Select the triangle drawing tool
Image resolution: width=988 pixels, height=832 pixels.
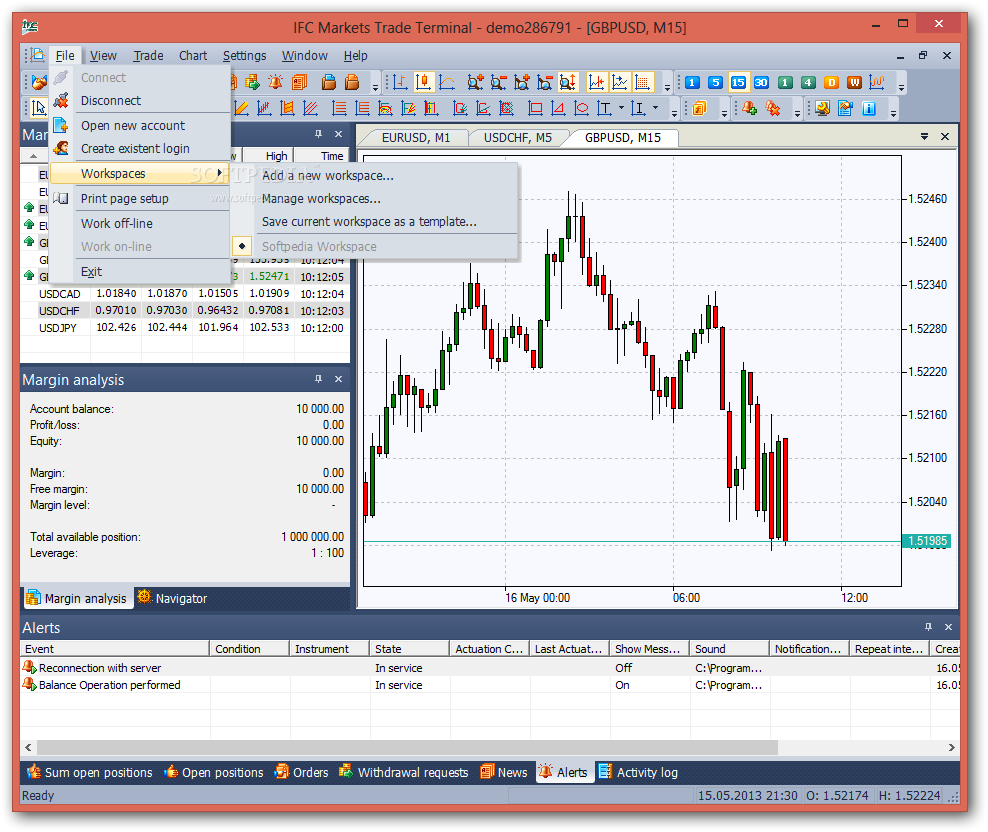tap(558, 108)
